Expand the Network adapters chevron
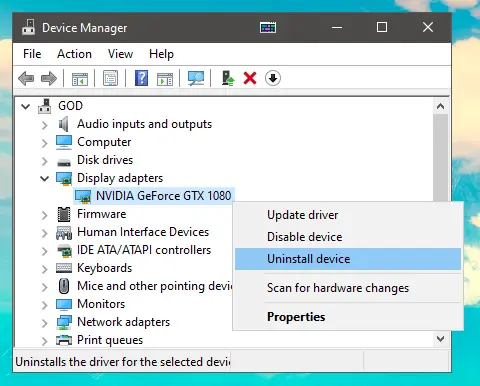Image resolution: width=480 pixels, height=386 pixels. [45, 323]
